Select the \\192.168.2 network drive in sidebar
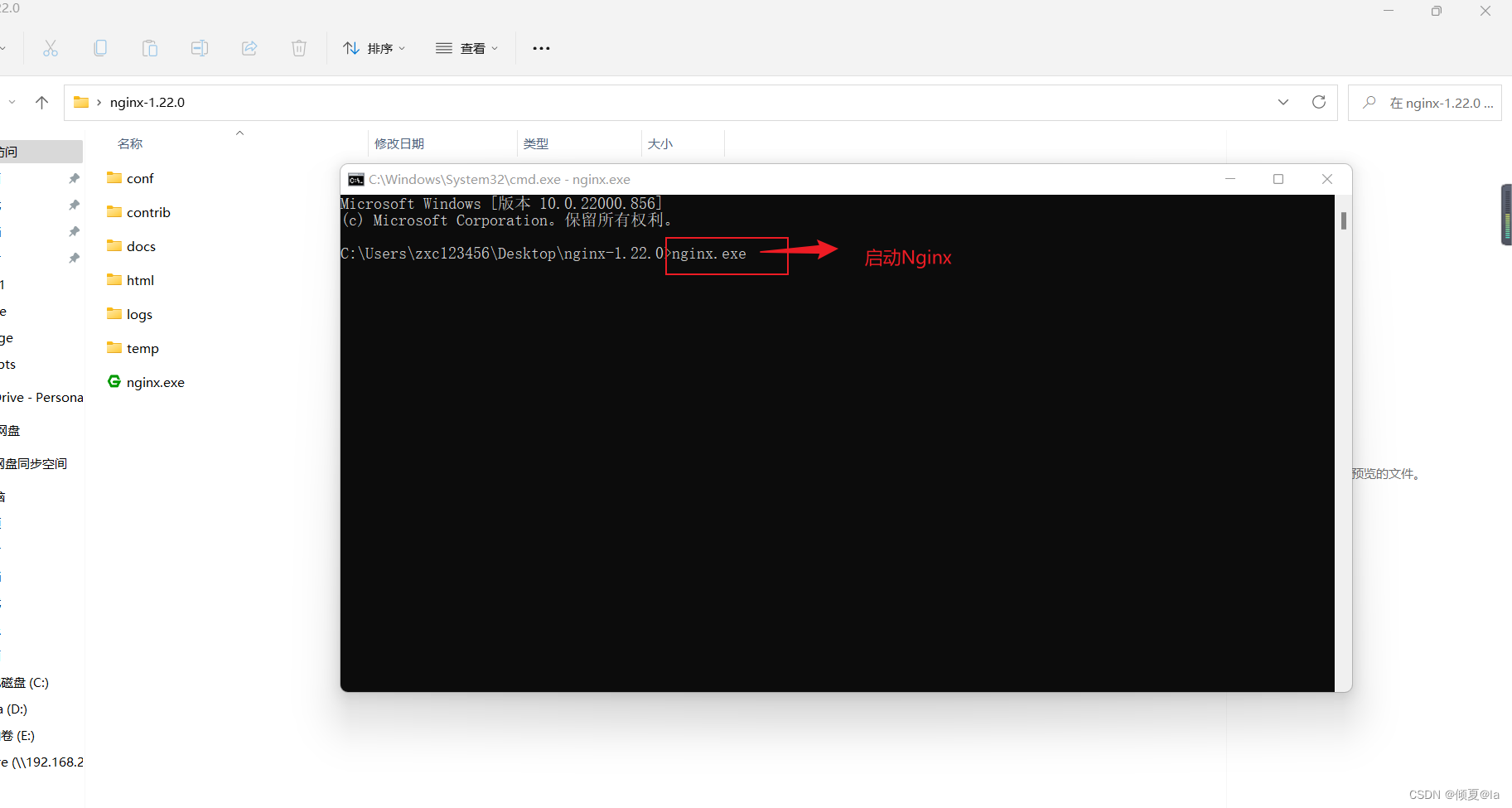 click(x=41, y=762)
